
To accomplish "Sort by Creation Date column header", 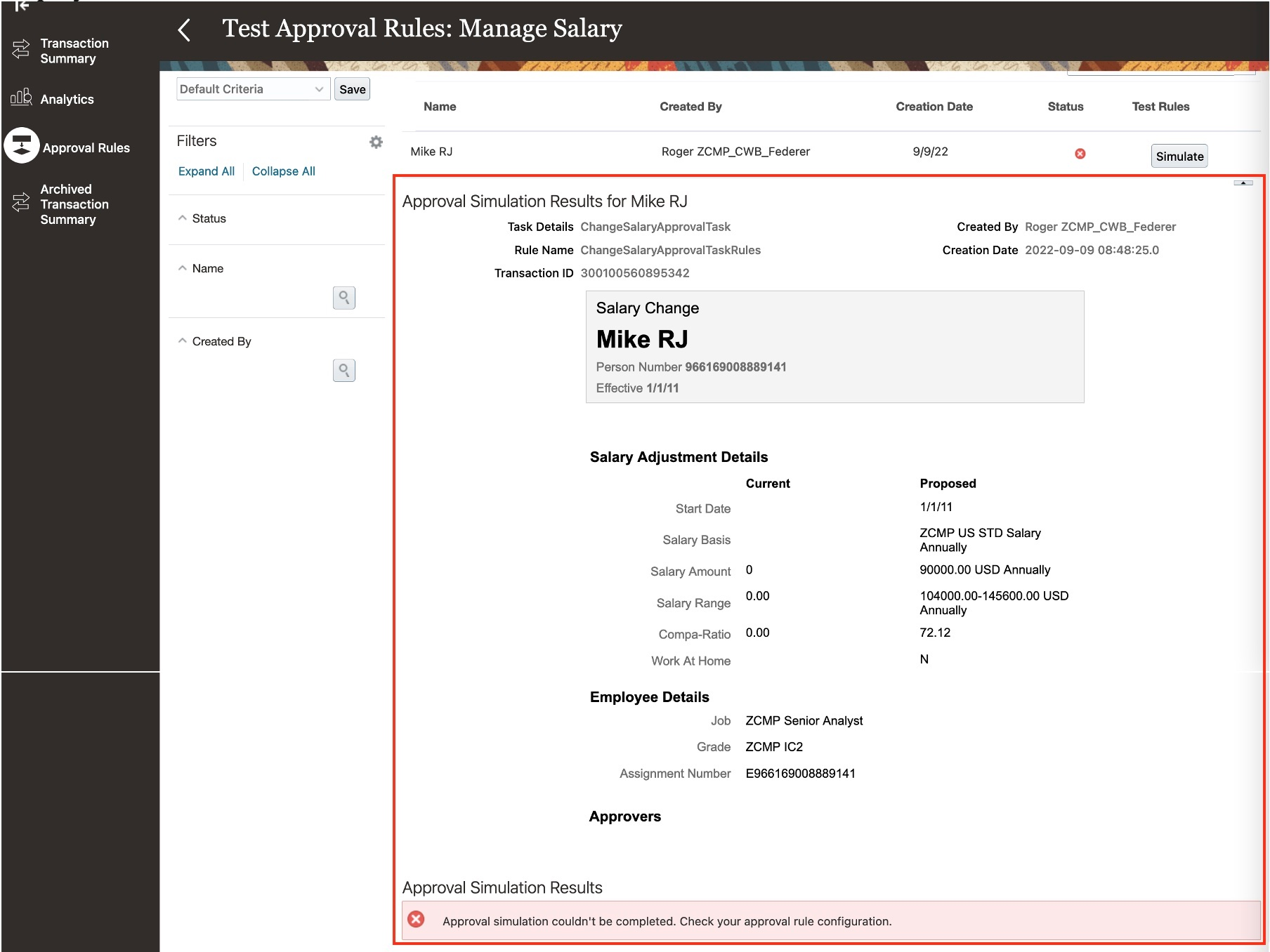I will coord(934,107).
